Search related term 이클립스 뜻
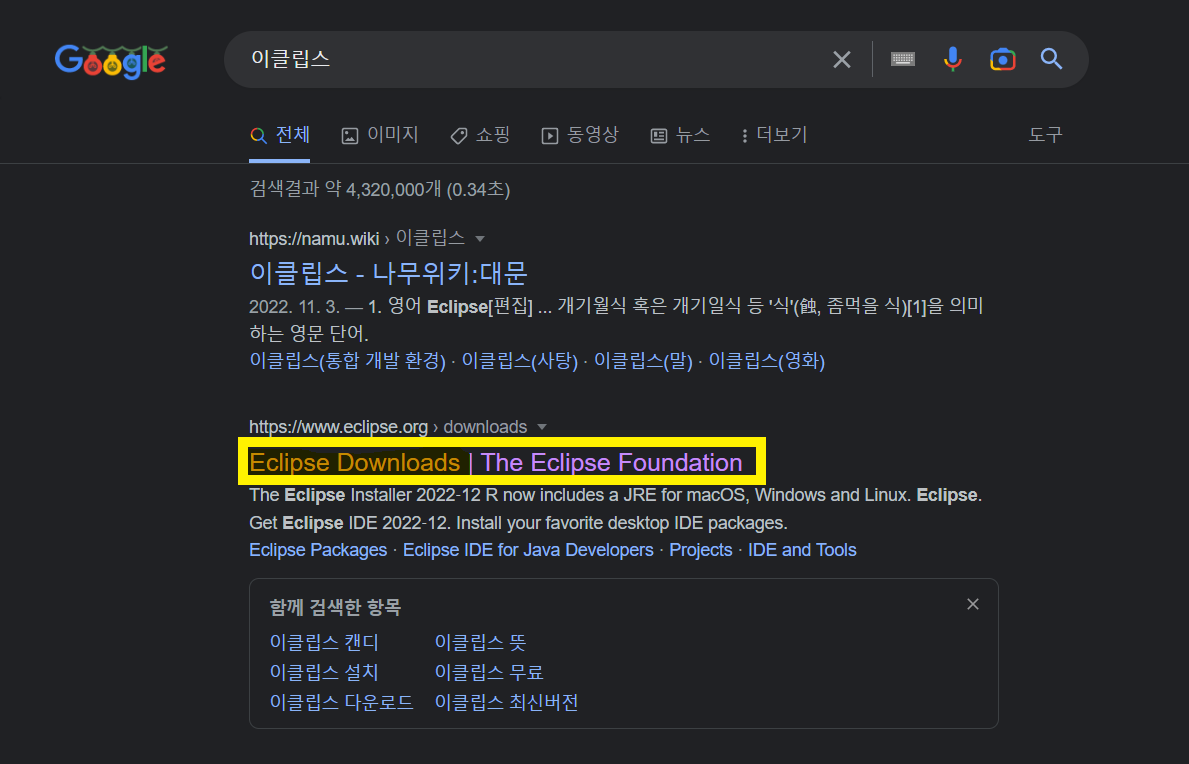The width and height of the screenshot is (1189, 764). point(480,643)
